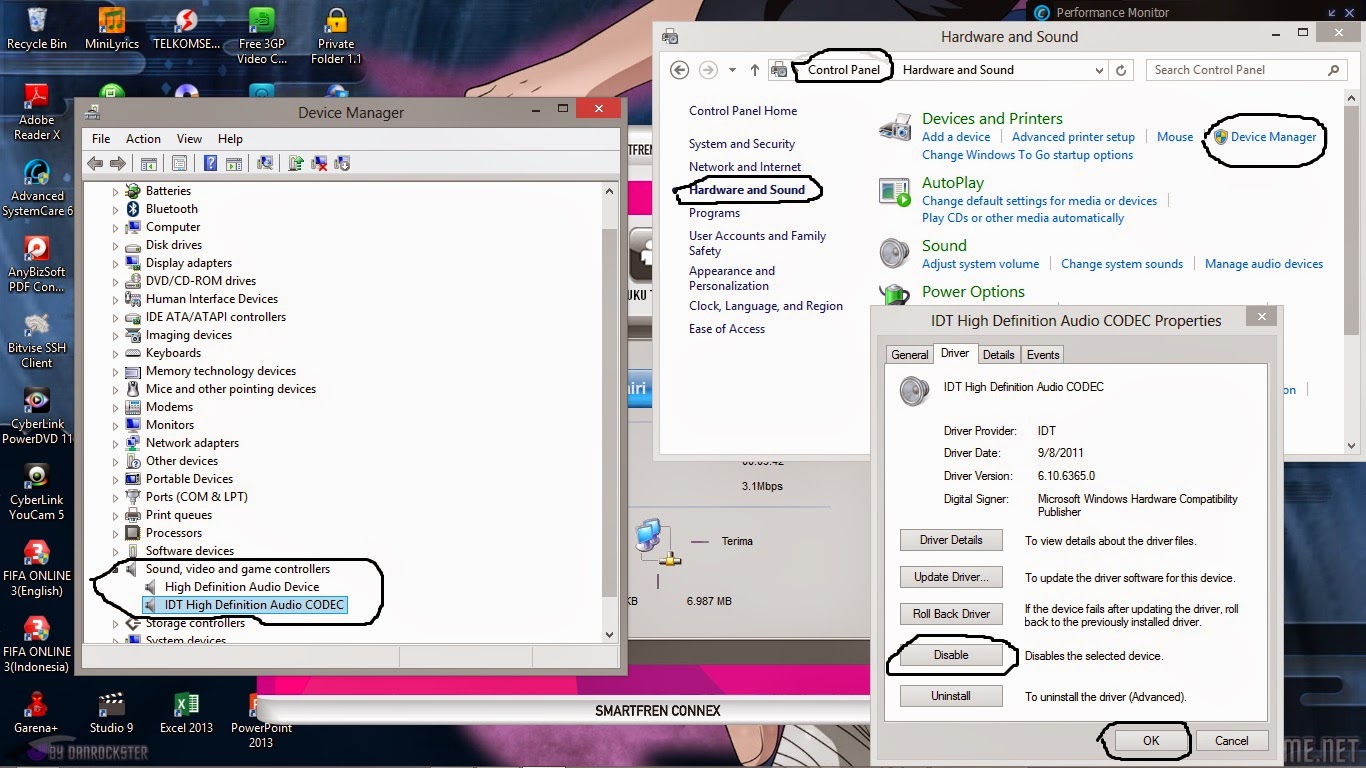Image resolution: width=1366 pixels, height=768 pixels.
Task: Click Uninstall button in driver properties
Action: 951,696
